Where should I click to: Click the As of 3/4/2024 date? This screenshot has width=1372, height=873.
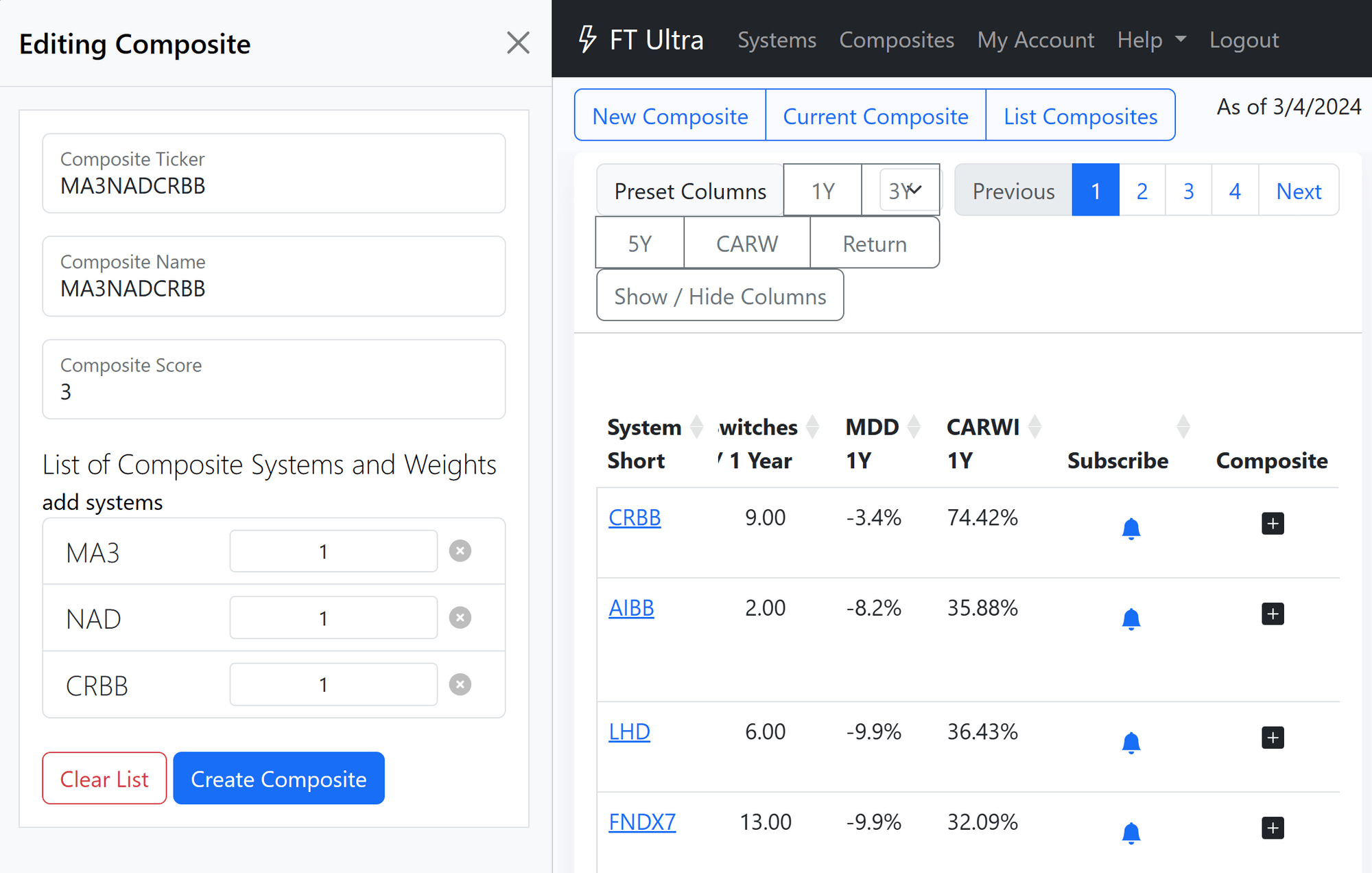1289,107
